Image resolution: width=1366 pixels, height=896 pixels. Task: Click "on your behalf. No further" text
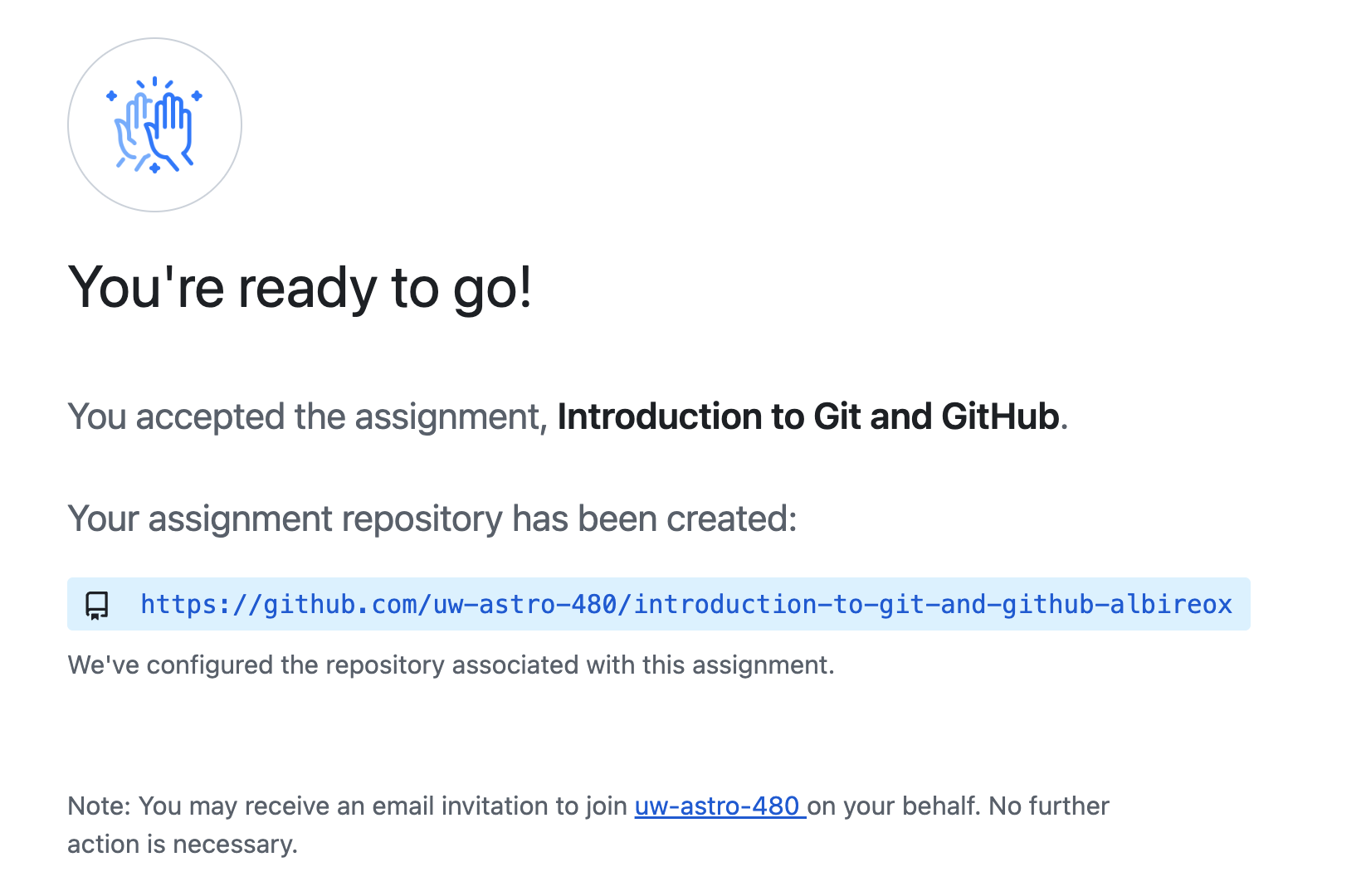[958, 806]
